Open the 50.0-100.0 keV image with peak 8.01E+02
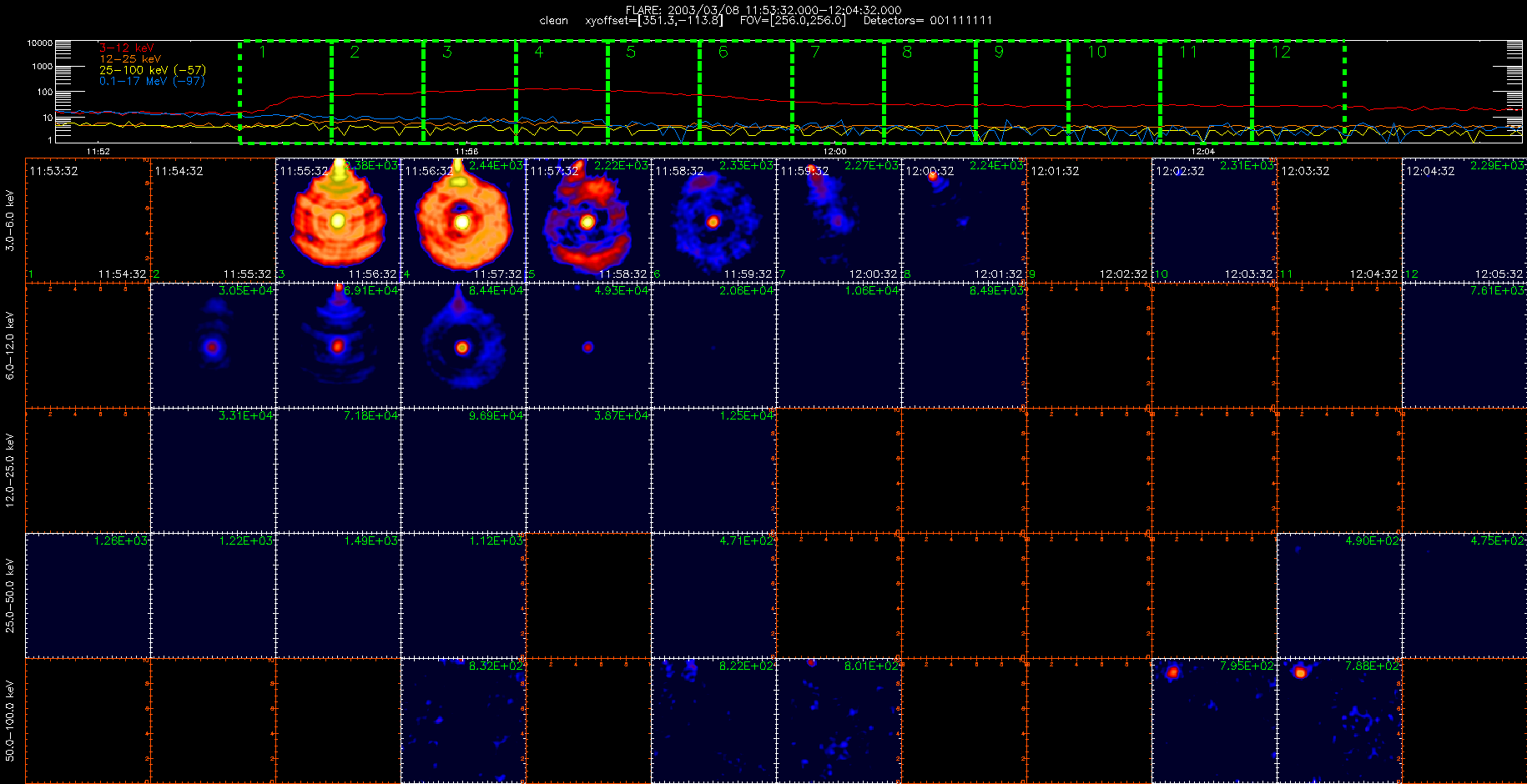The height and width of the screenshot is (784, 1527). [839, 721]
